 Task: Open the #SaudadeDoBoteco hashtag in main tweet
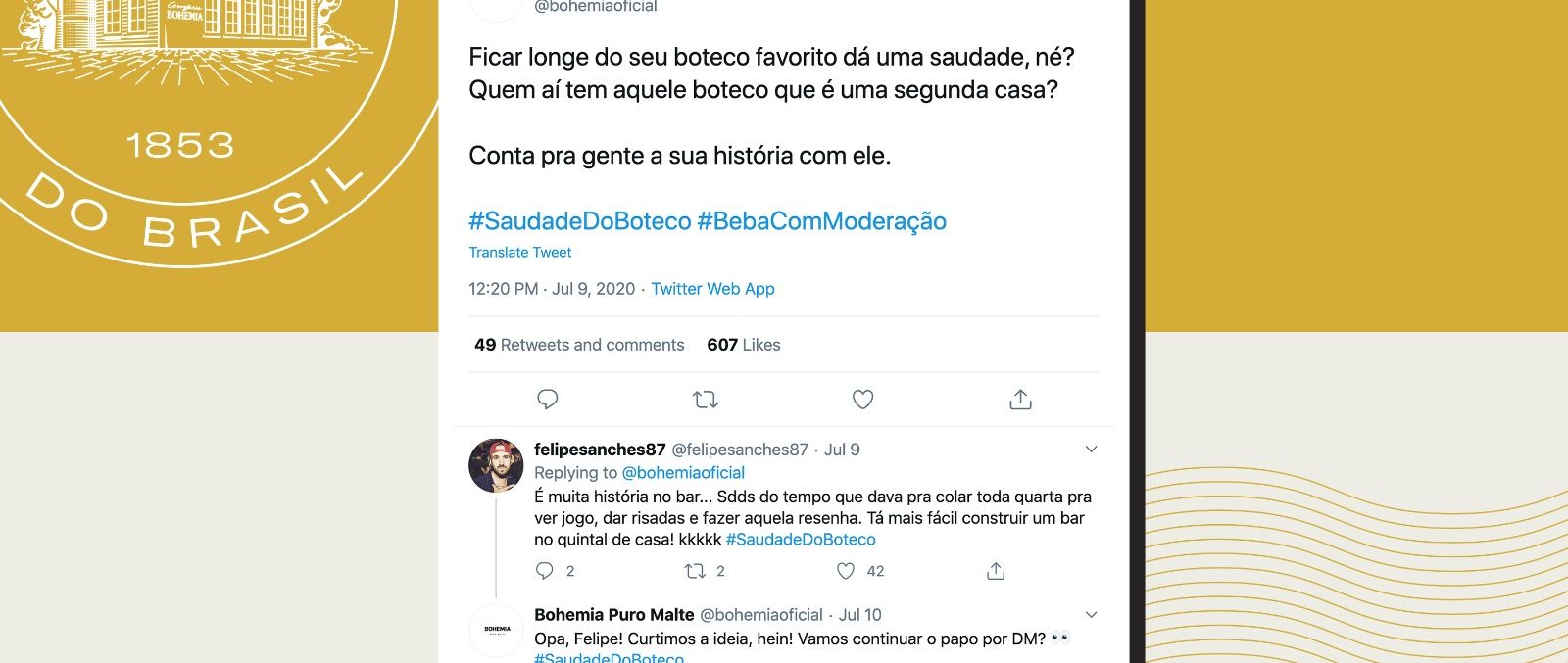(x=580, y=221)
